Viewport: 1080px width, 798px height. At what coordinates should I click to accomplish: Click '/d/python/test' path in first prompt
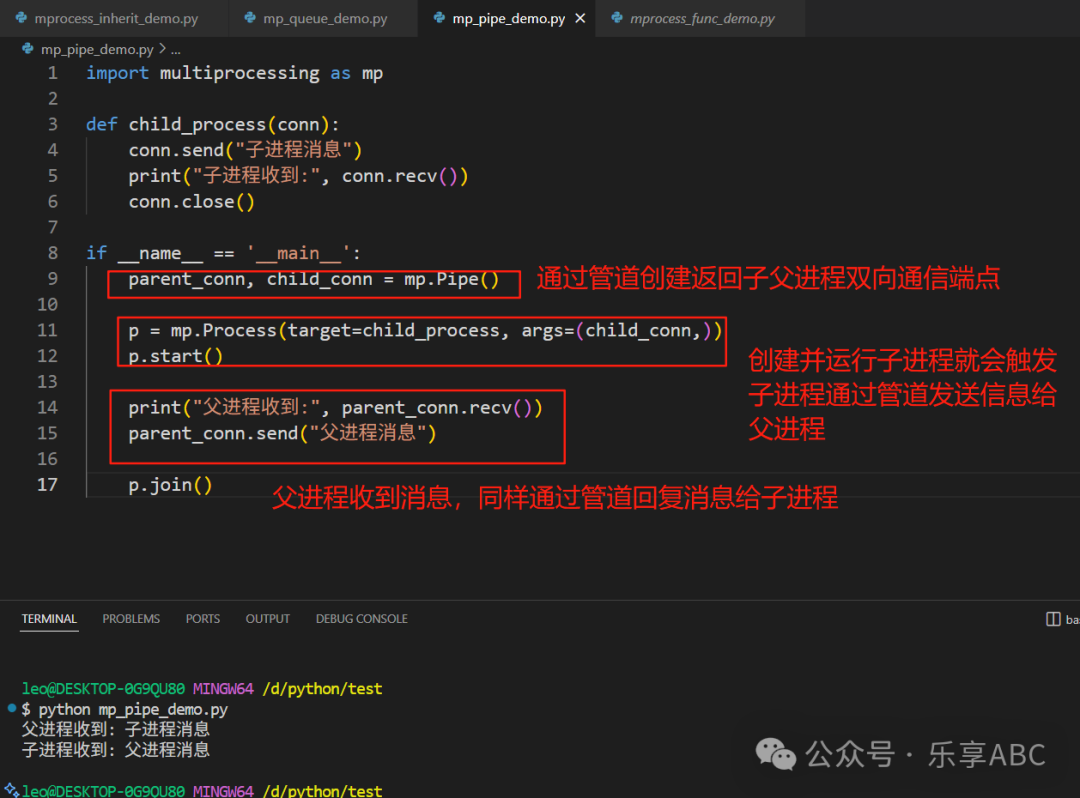(322, 689)
